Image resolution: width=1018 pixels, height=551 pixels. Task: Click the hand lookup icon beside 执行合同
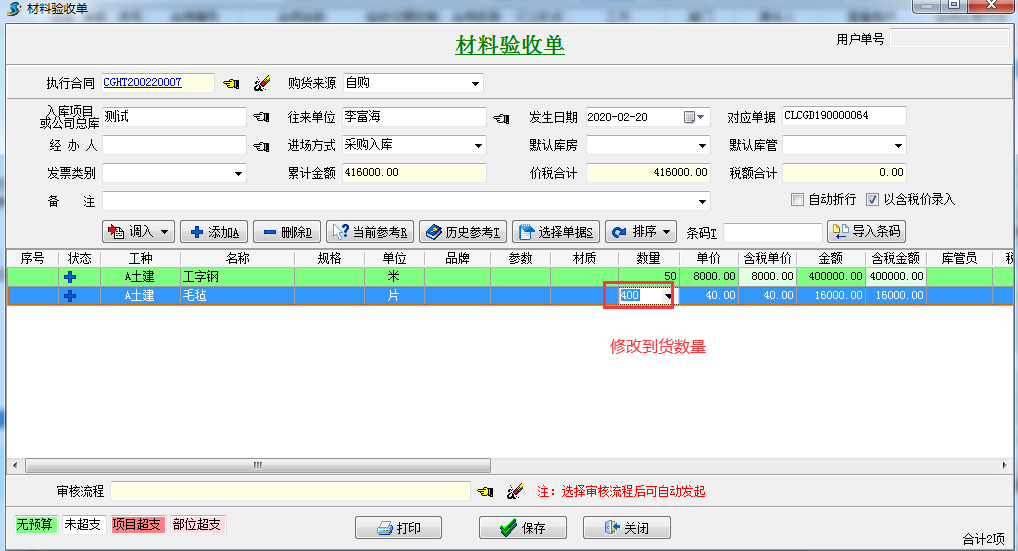(232, 83)
